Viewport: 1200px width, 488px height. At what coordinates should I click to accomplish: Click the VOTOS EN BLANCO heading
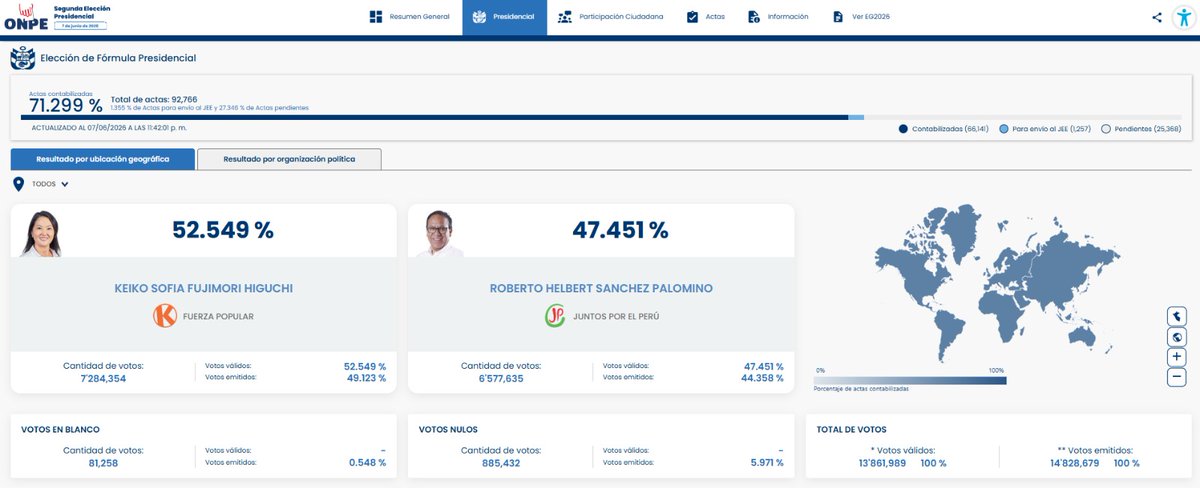[x=60, y=429]
